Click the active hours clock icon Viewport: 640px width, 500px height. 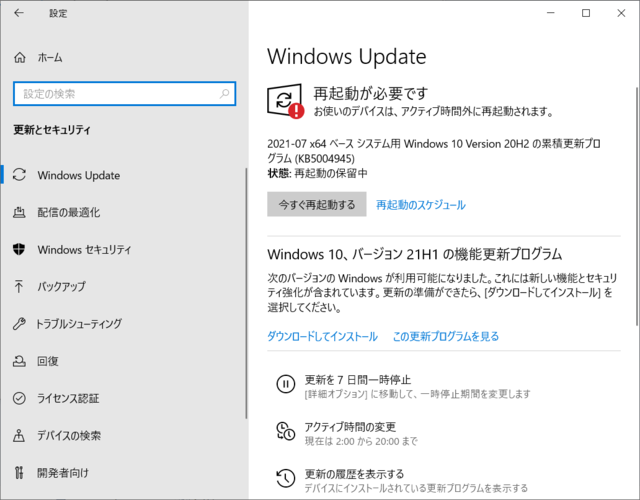285,431
